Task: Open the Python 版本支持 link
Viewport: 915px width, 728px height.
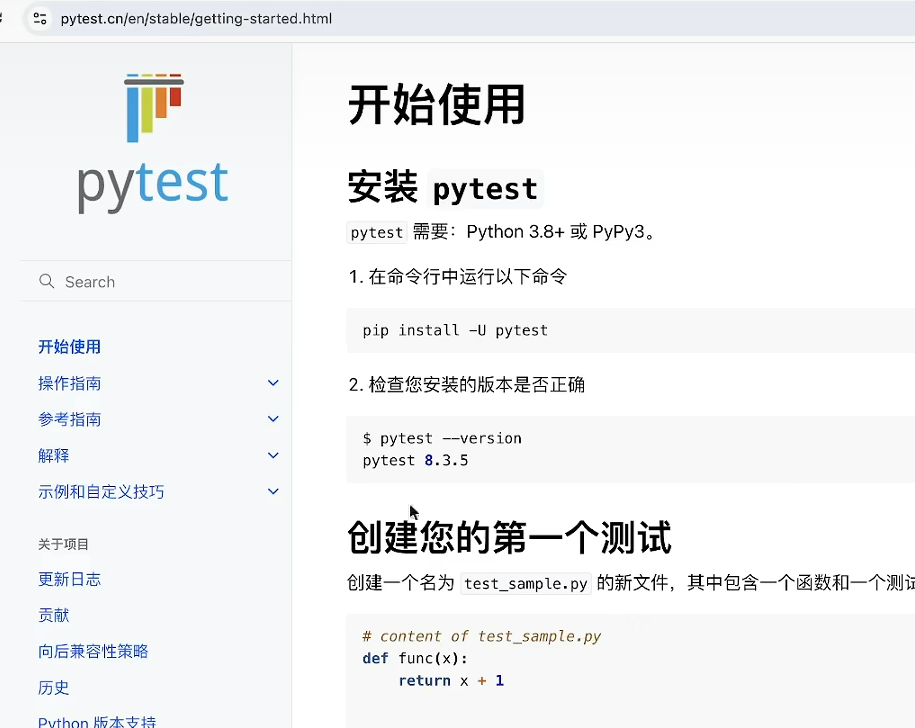Action: (x=97, y=722)
